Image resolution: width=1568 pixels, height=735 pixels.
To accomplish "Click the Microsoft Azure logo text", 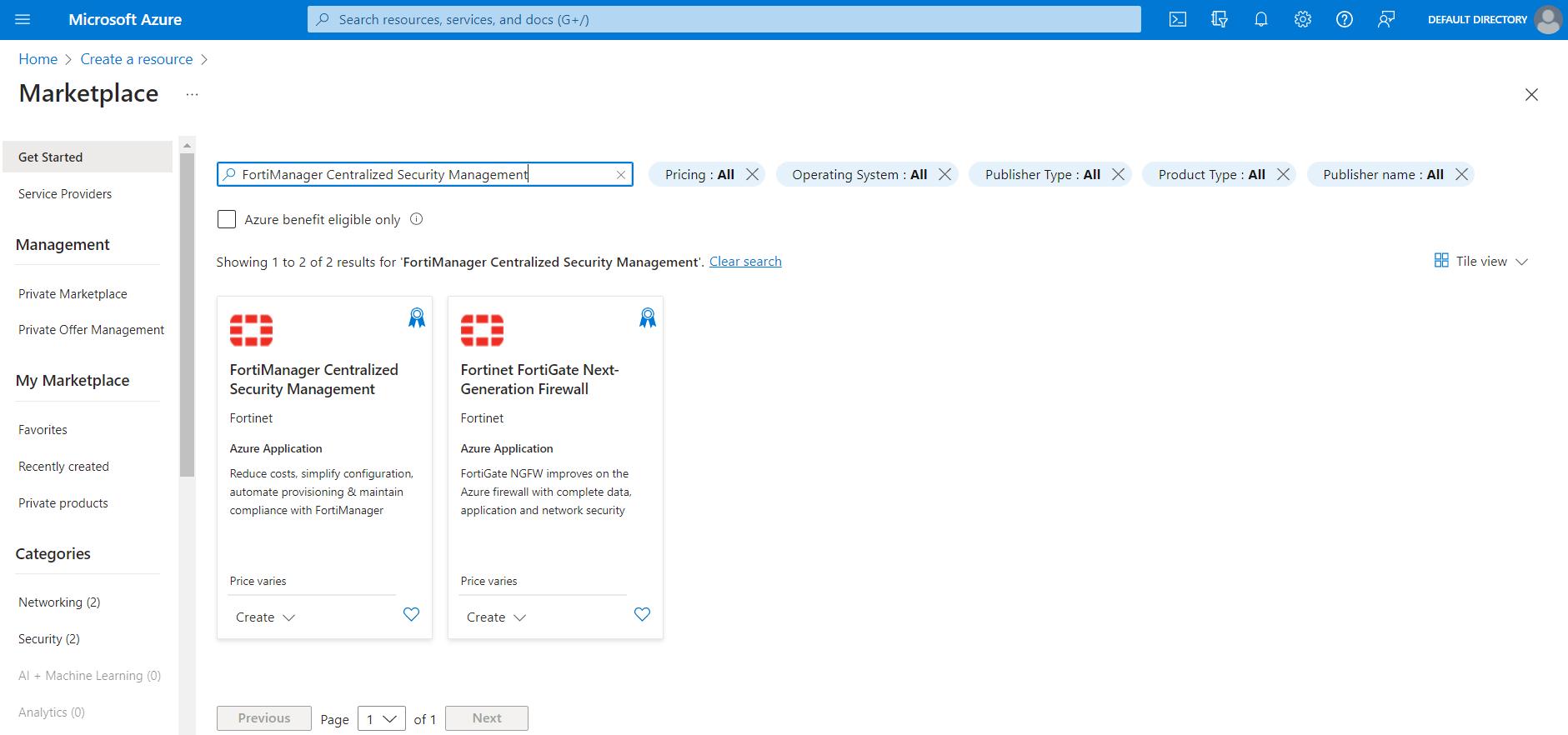I will pos(125,19).
